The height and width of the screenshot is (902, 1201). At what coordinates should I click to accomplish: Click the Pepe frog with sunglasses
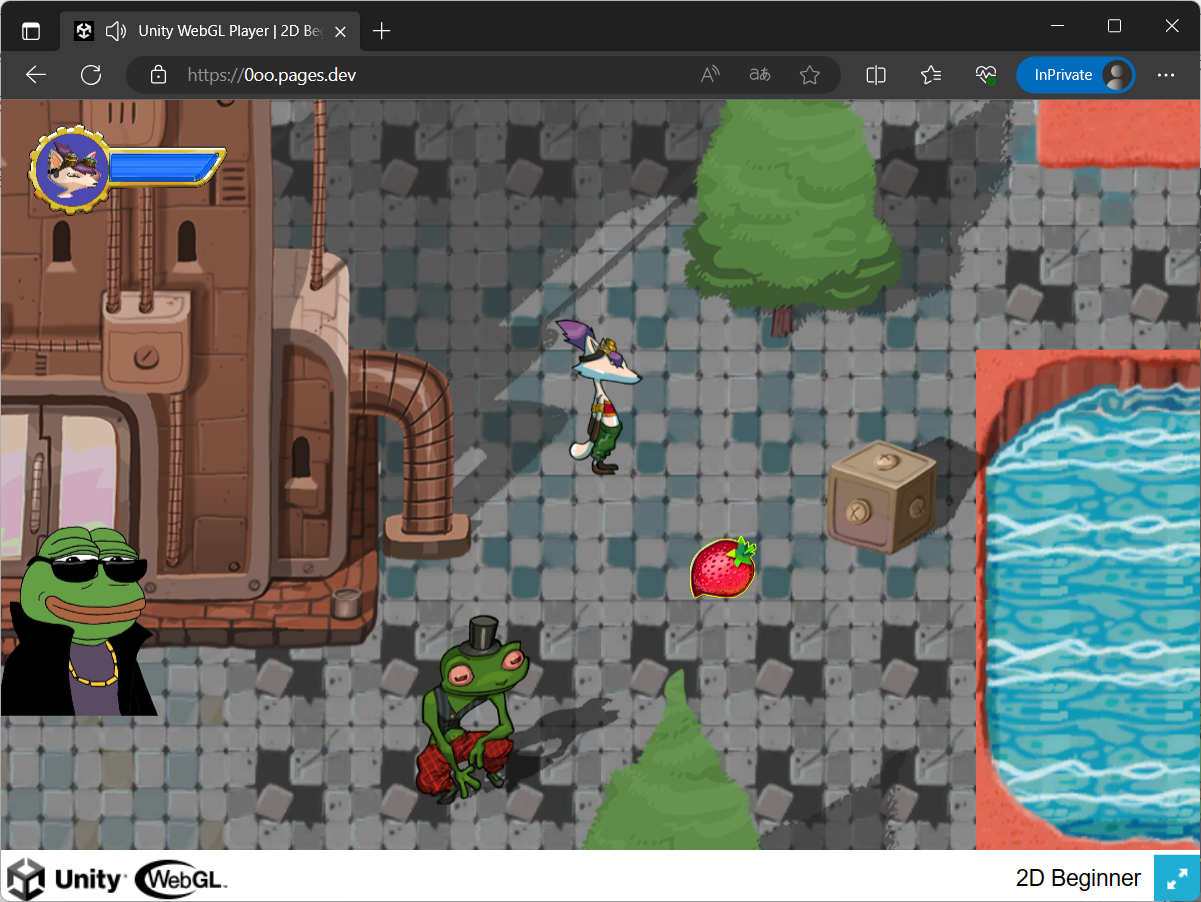click(79, 621)
